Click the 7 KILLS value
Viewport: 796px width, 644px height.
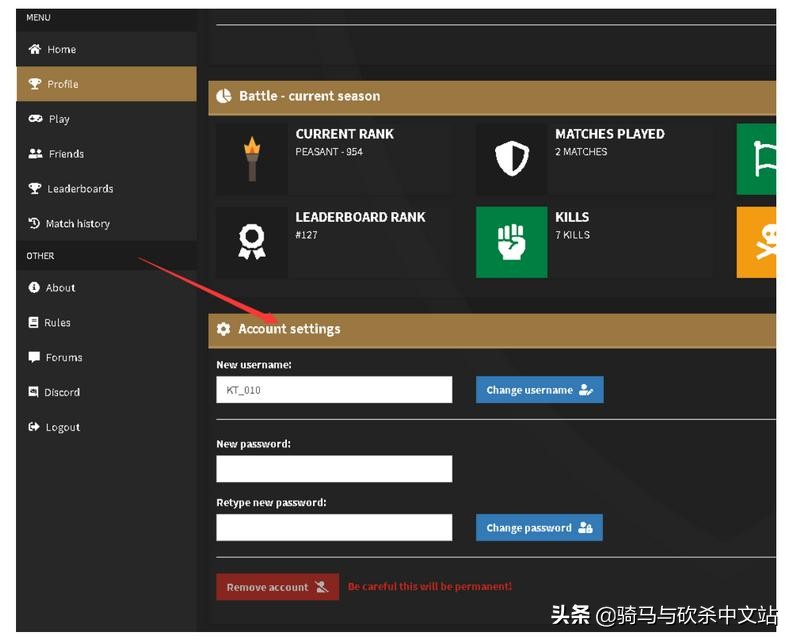click(x=572, y=235)
